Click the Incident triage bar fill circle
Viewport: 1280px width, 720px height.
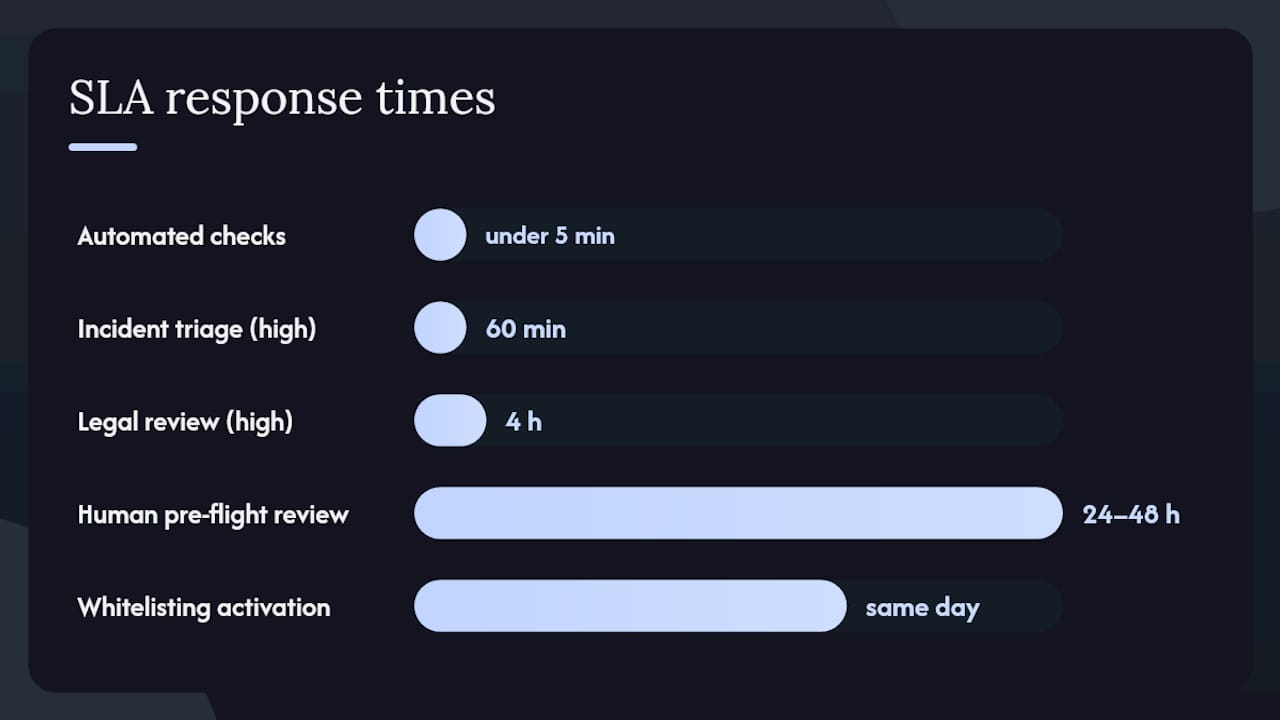tap(440, 328)
